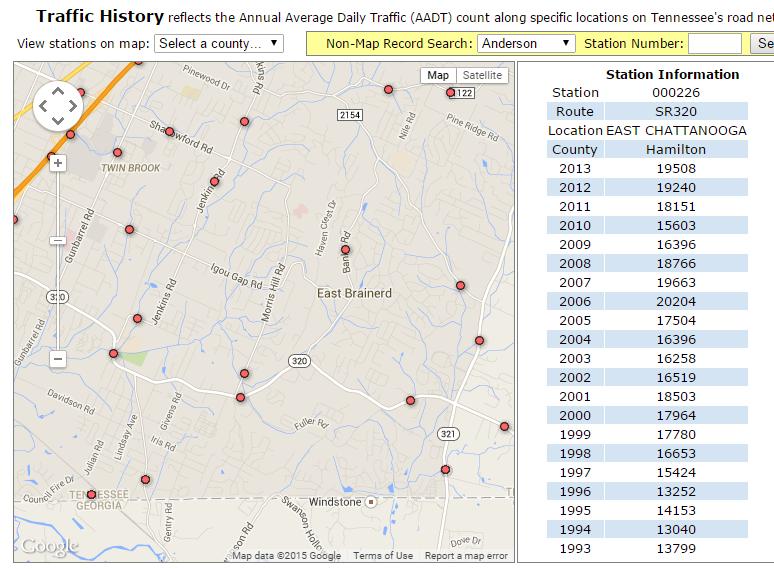The width and height of the screenshot is (774, 569).
Task: Open the Terms of Use link
Action: click(x=383, y=556)
